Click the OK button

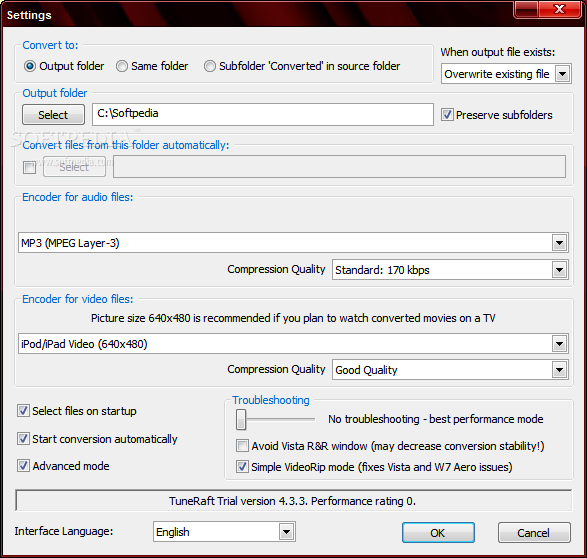click(x=438, y=533)
